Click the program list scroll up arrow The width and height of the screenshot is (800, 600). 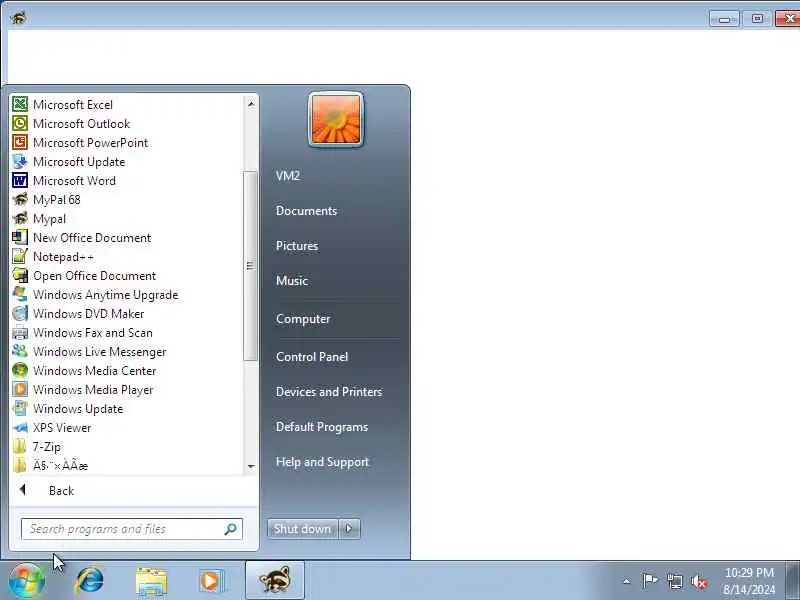click(251, 104)
